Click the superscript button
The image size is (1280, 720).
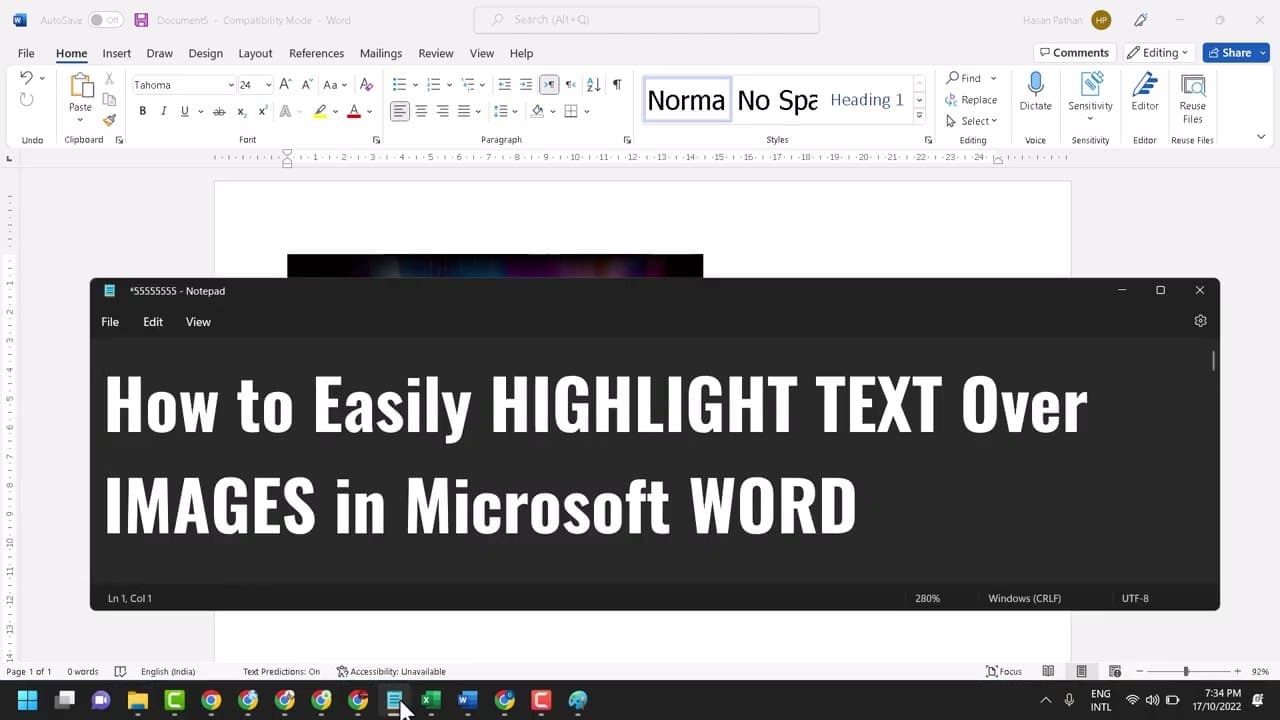(263, 111)
